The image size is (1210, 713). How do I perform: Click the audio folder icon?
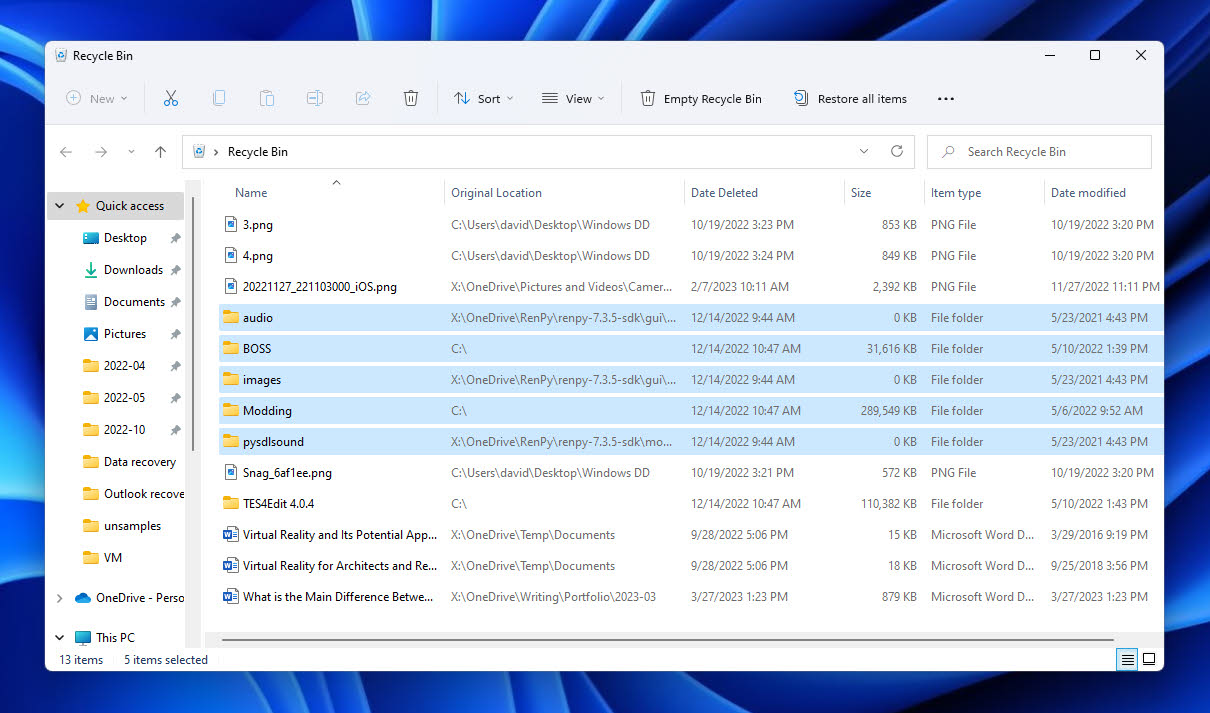click(231, 318)
